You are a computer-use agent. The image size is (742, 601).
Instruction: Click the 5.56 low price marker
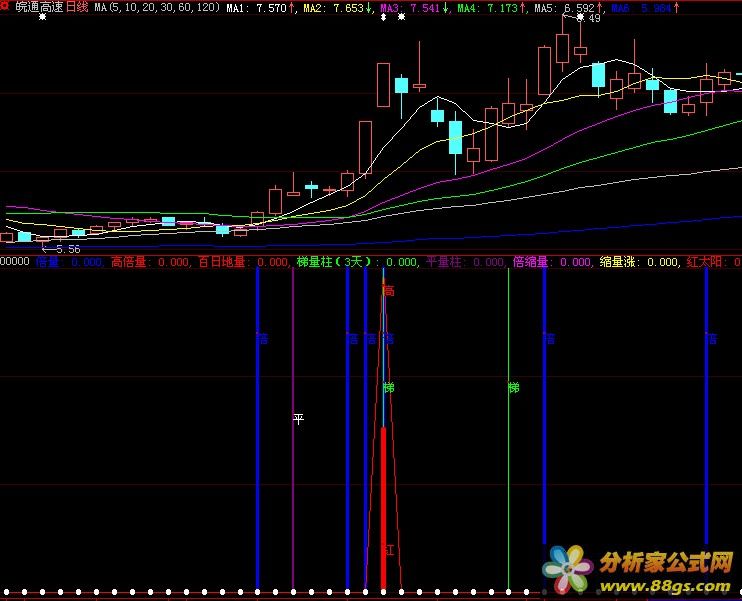(67, 248)
